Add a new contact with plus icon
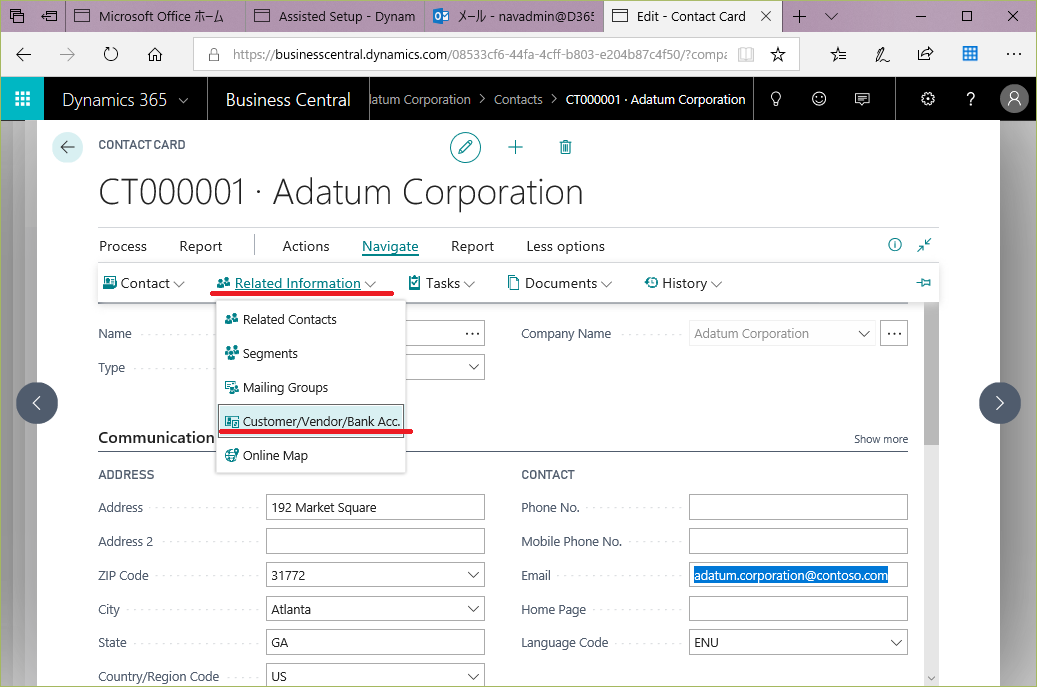 (x=515, y=147)
